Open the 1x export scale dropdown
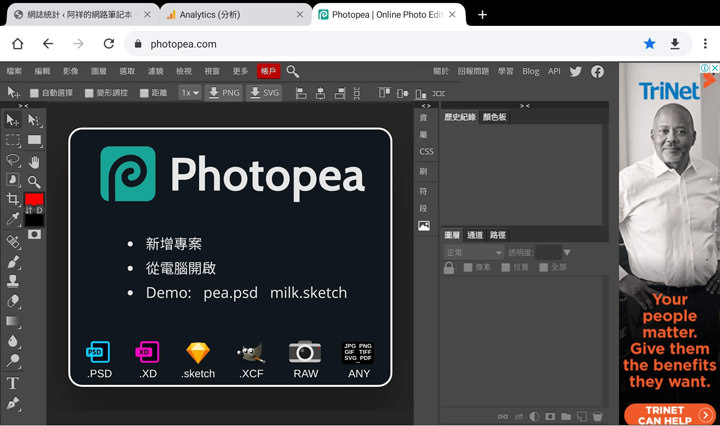 click(x=190, y=93)
